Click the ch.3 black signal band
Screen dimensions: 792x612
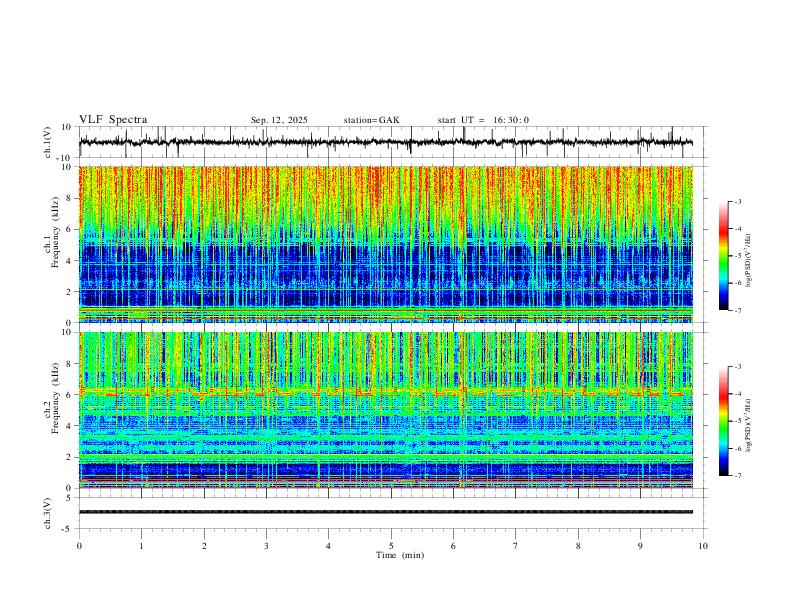point(386,512)
